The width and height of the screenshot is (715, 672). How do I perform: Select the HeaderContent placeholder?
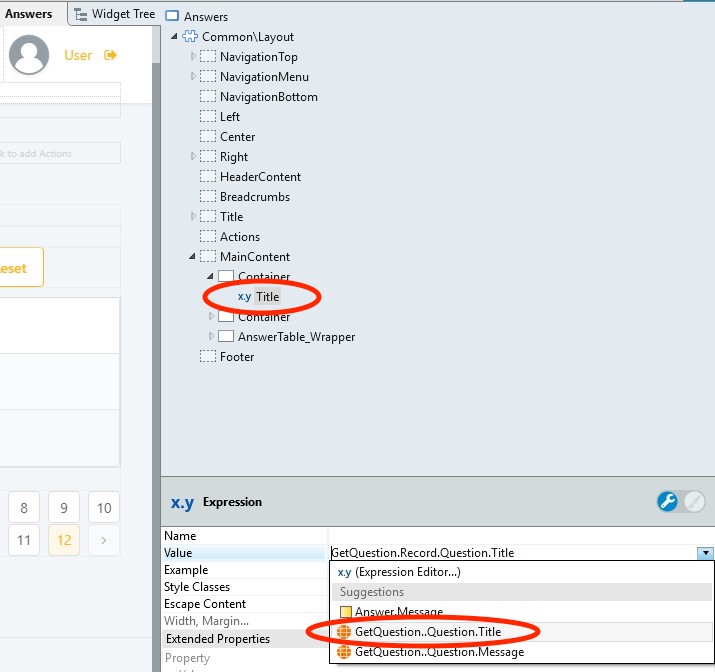click(x=260, y=177)
